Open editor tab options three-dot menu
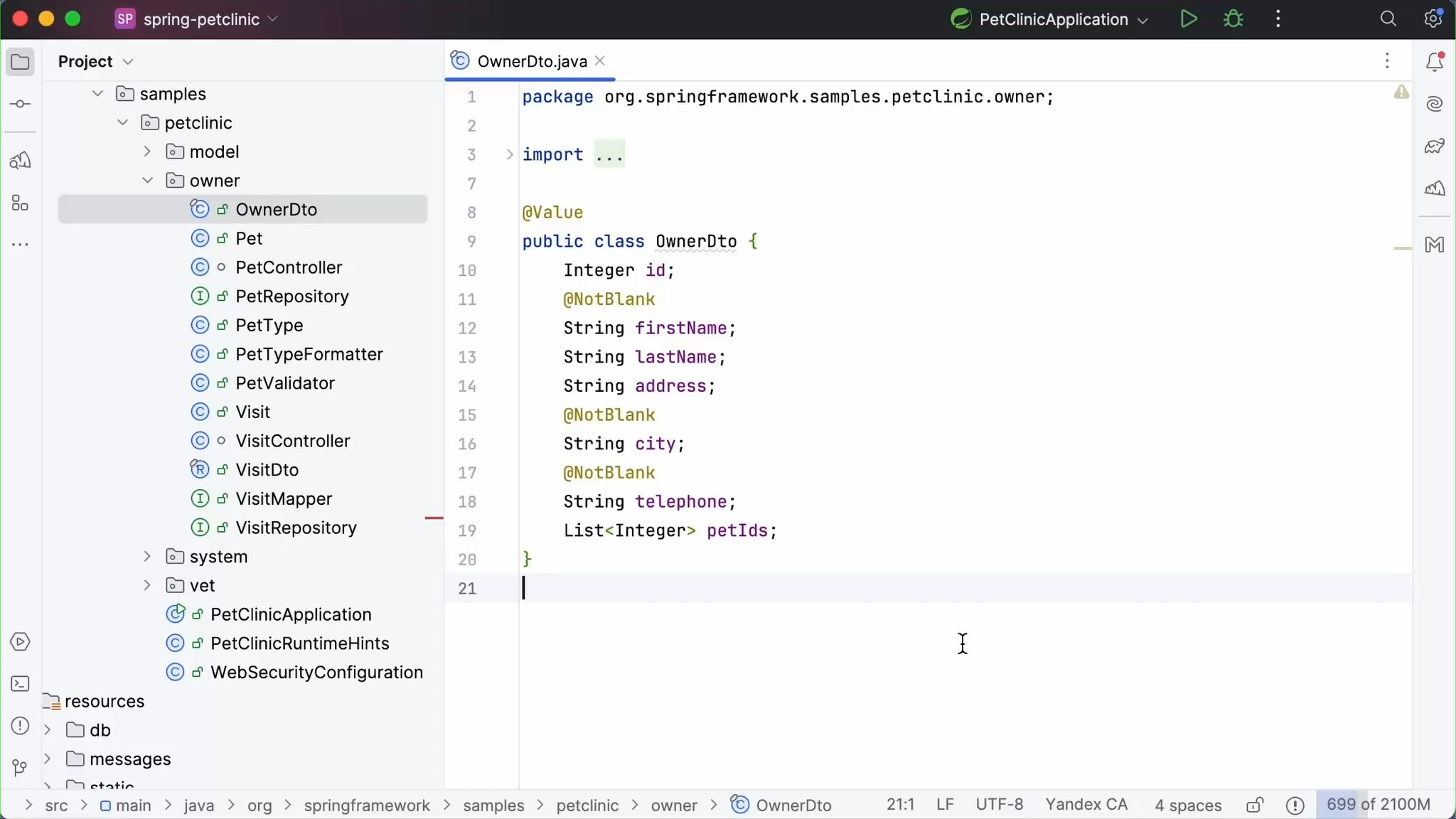 1387,61
